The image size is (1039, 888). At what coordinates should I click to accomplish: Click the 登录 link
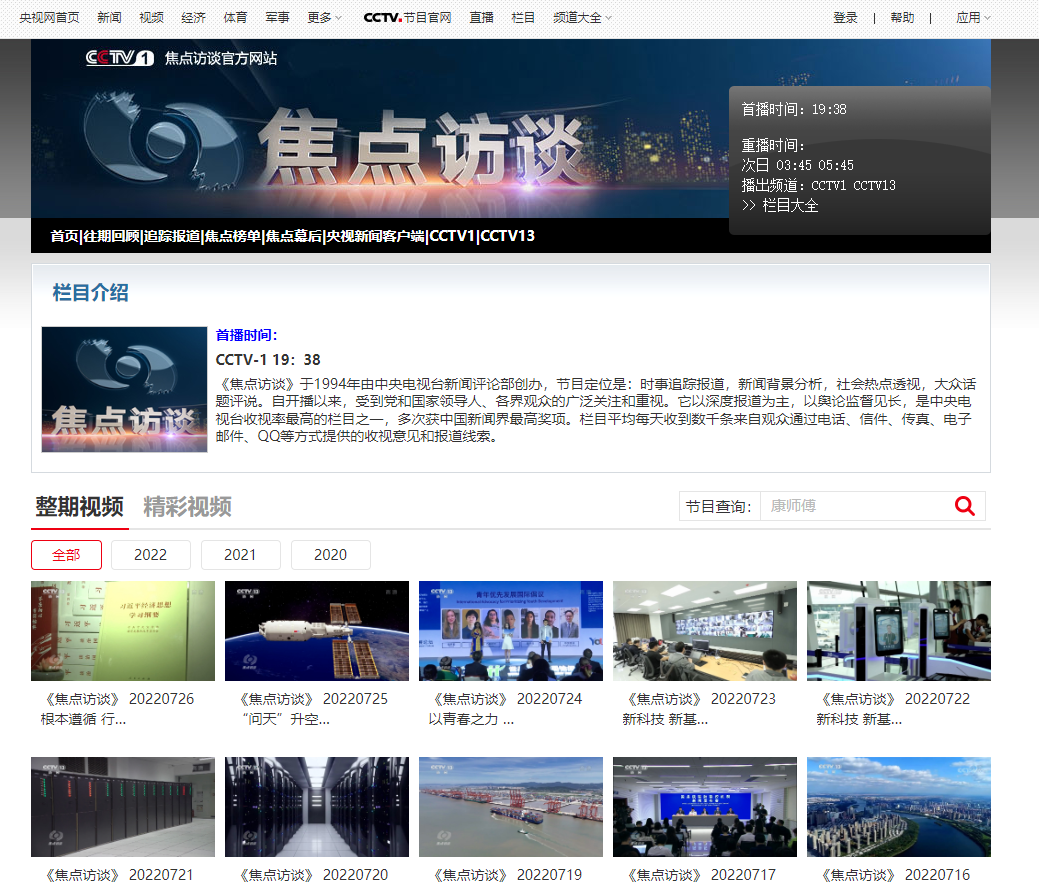[845, 17]
